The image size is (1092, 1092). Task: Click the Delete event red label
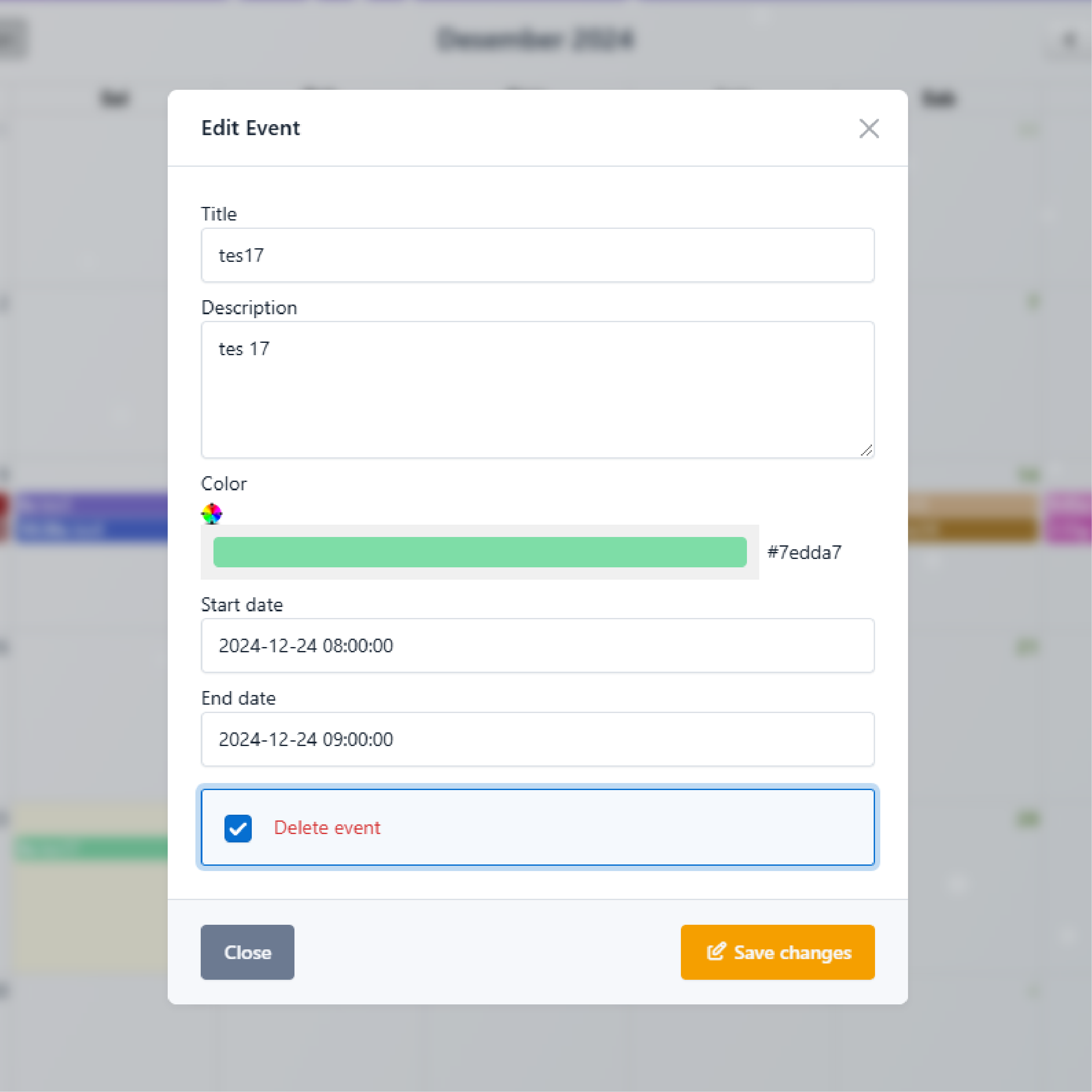point(327,827)
